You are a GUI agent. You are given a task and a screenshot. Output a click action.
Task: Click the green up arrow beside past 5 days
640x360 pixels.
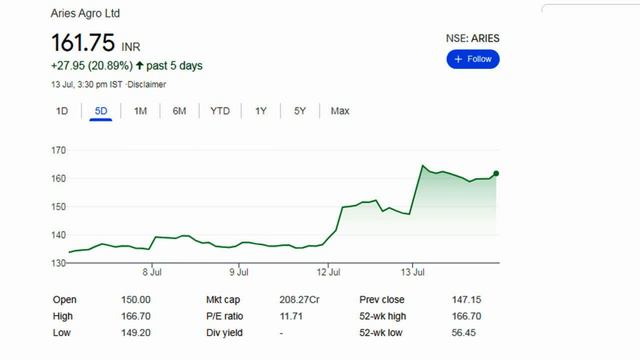click(x=140, y=65)
